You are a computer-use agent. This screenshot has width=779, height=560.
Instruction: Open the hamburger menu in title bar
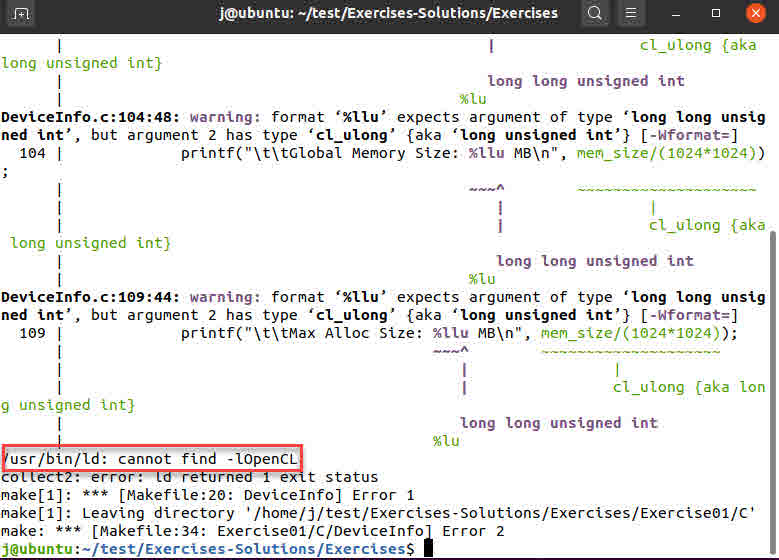(631, 14)
